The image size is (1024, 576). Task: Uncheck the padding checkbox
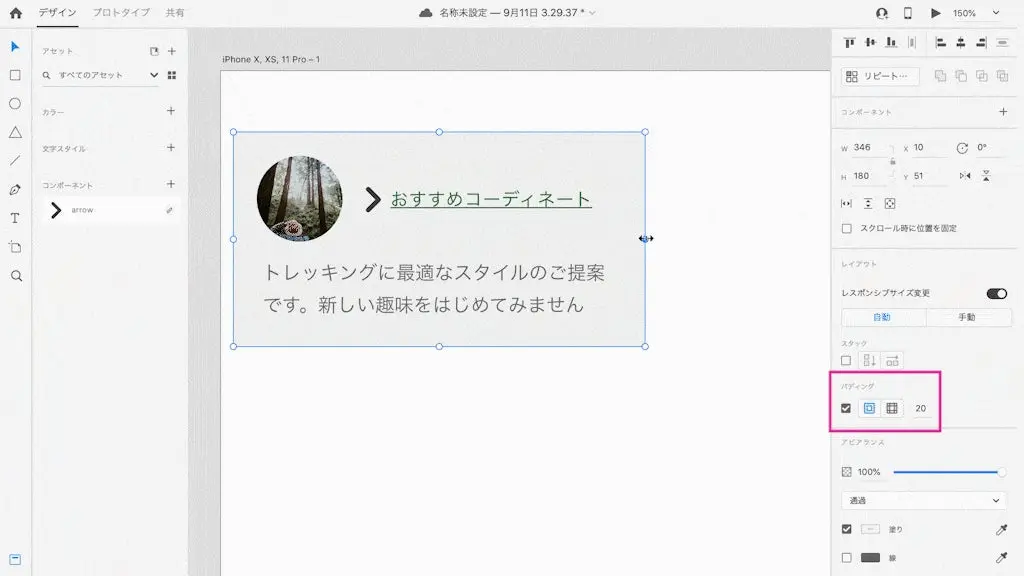pos(846,408)
